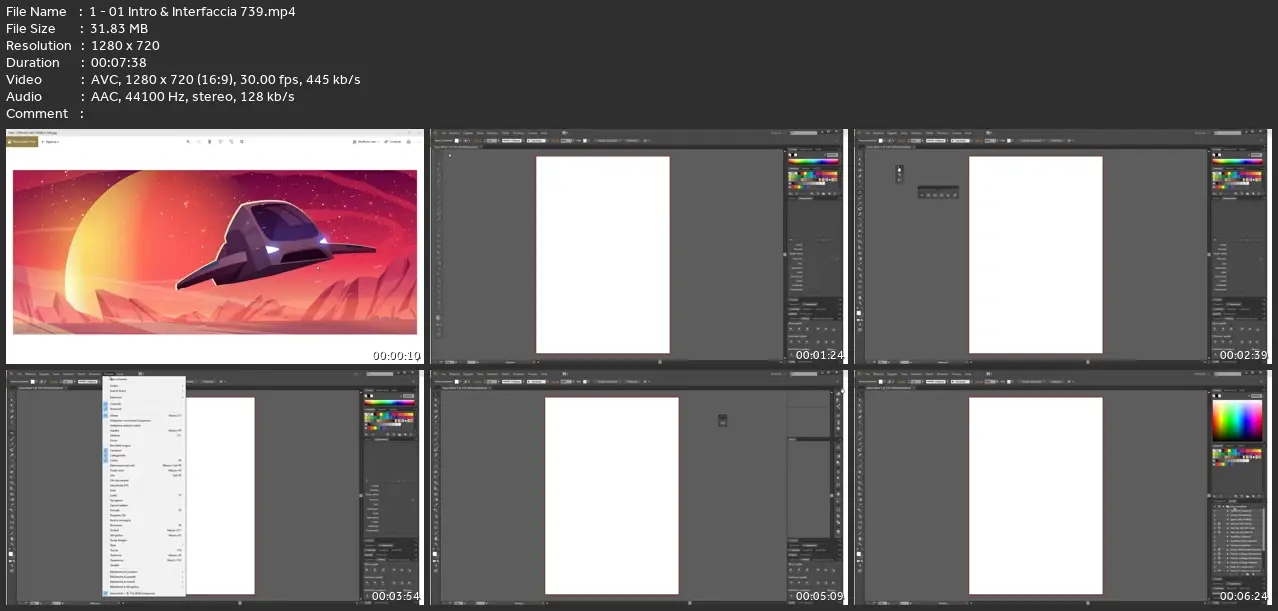Click the open dropdown menu list in the 00:03:54 frame
This screenshot has height=611, width=1278.
coord(145,487)
